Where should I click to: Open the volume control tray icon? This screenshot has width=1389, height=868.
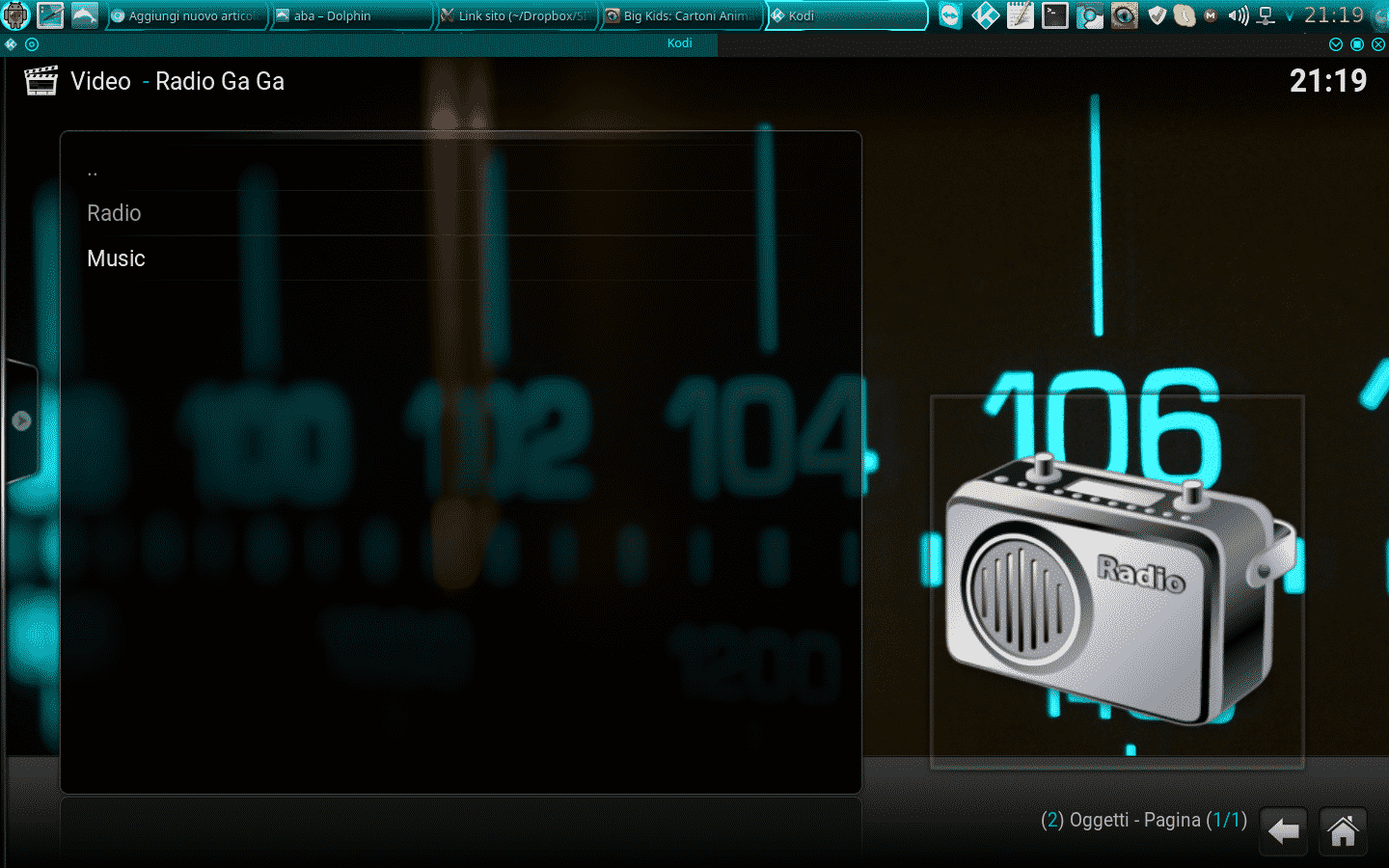coord(1239,15)
